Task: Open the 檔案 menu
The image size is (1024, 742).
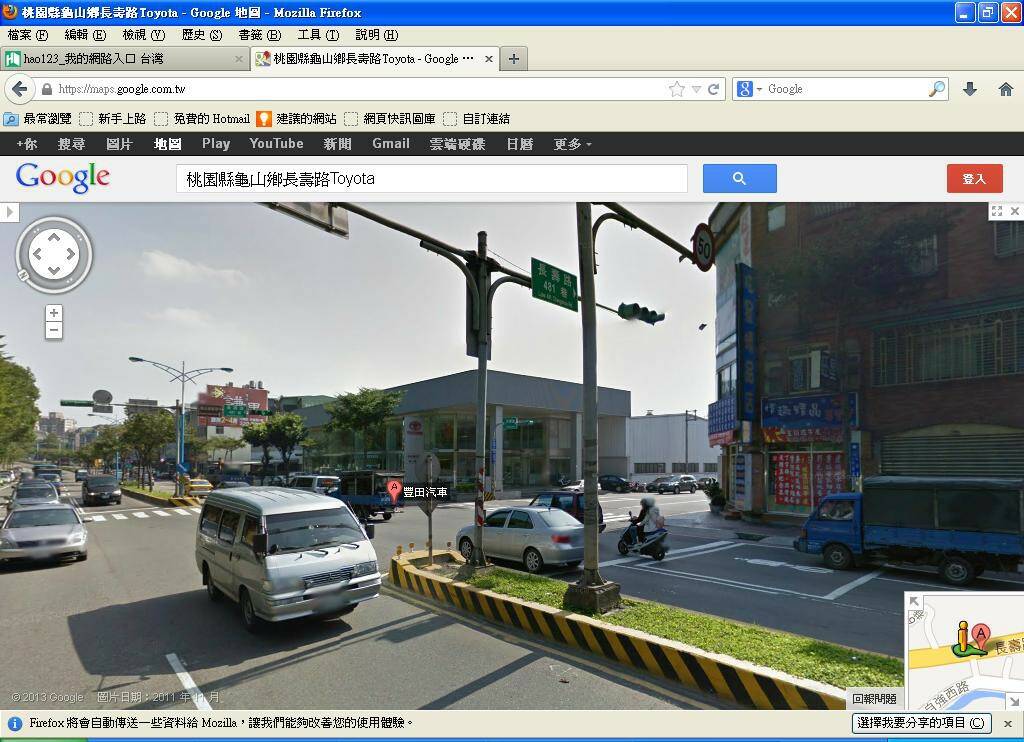Action: coord(28,35)
